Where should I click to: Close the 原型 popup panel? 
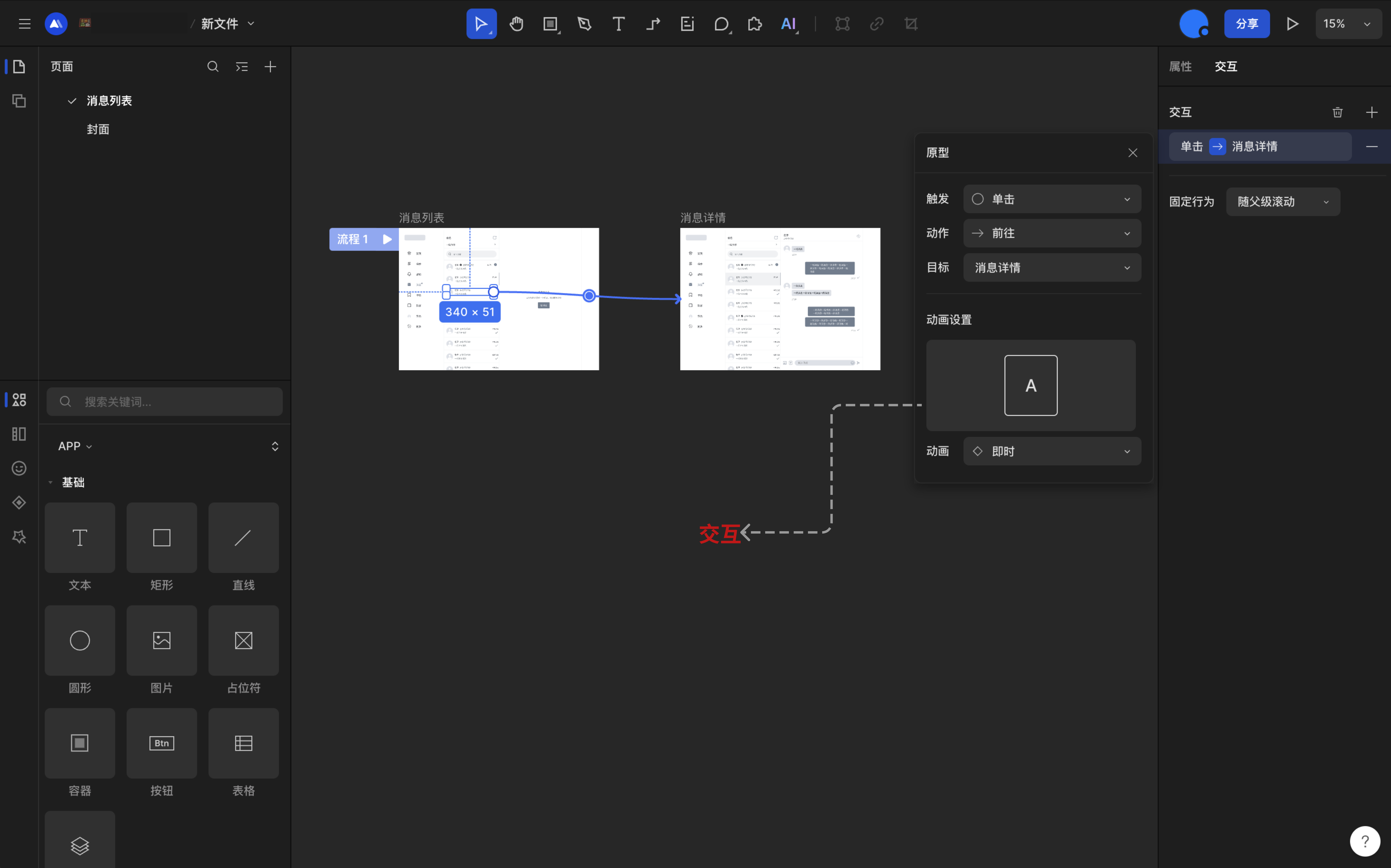click(1133, 153)
